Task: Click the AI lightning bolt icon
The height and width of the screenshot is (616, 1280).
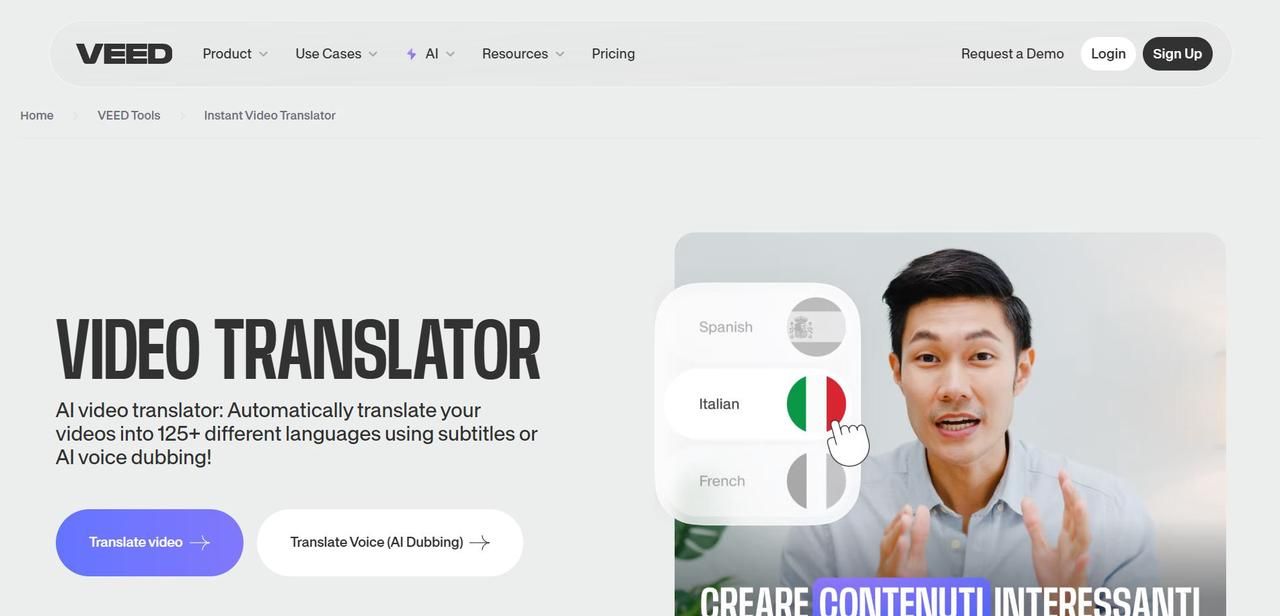Action: (x=411, y=54)
